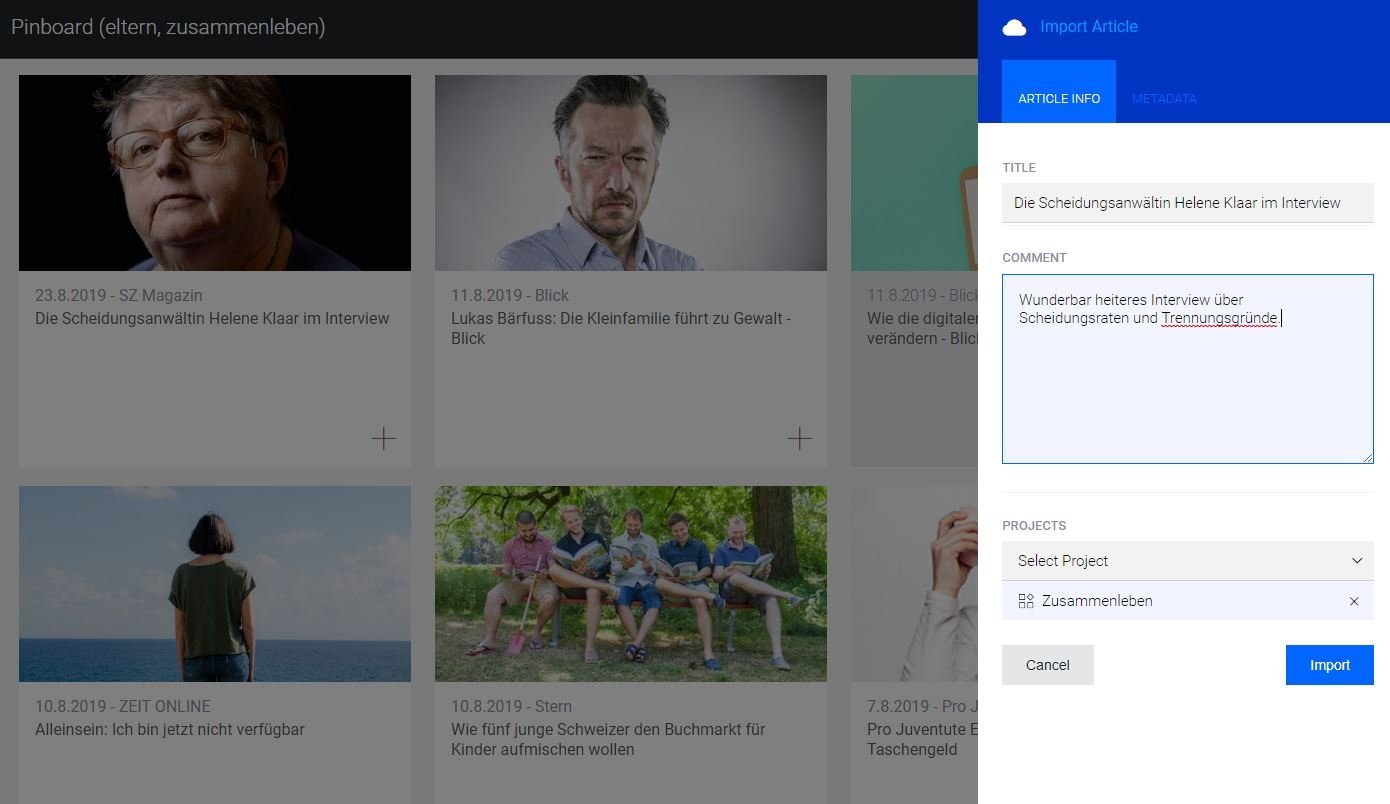The image size is (1390, 804).
Task: Open the Lukas Bärfuss portrait thumbnail
Action: pos(631,173)
